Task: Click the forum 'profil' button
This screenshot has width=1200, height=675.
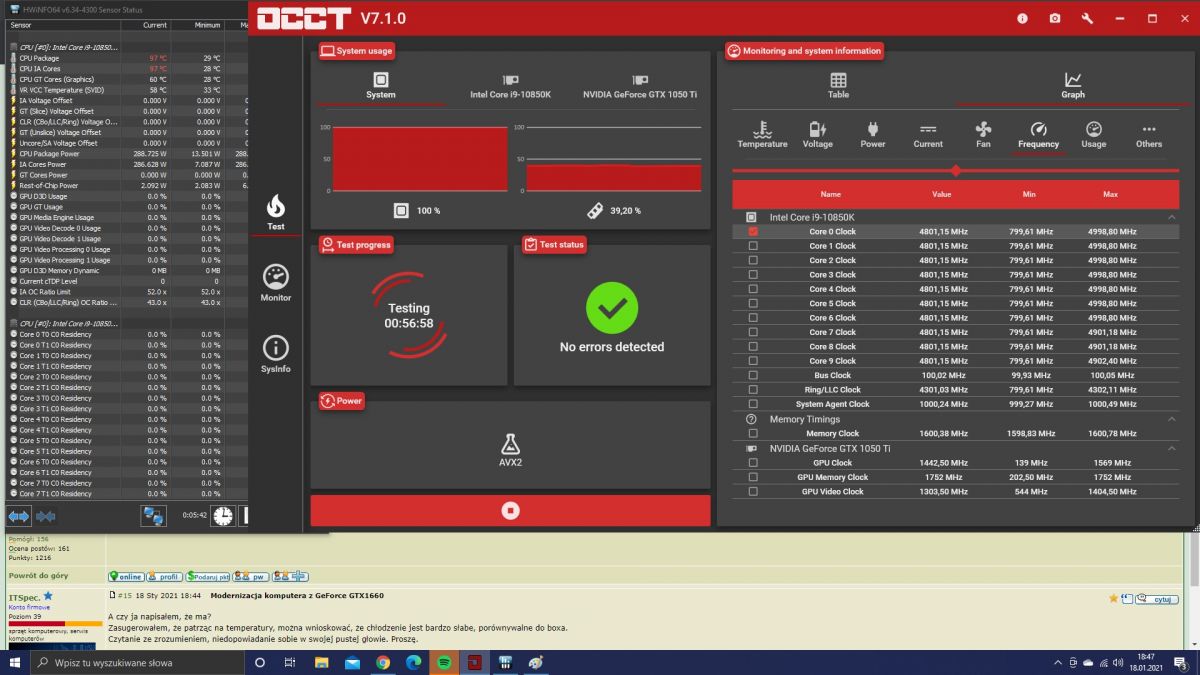Action: [164, 577]
